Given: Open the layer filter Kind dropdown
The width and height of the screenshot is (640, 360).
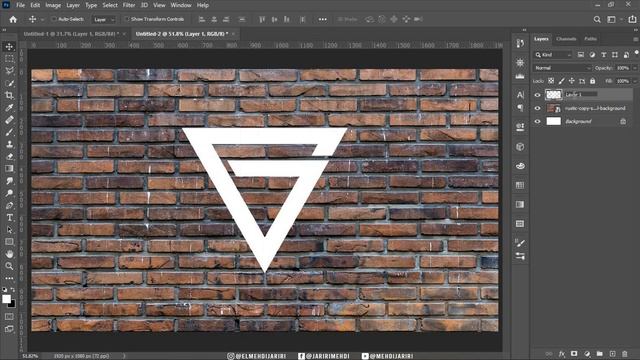Looking at the screenshot, I should coord(553,55).
